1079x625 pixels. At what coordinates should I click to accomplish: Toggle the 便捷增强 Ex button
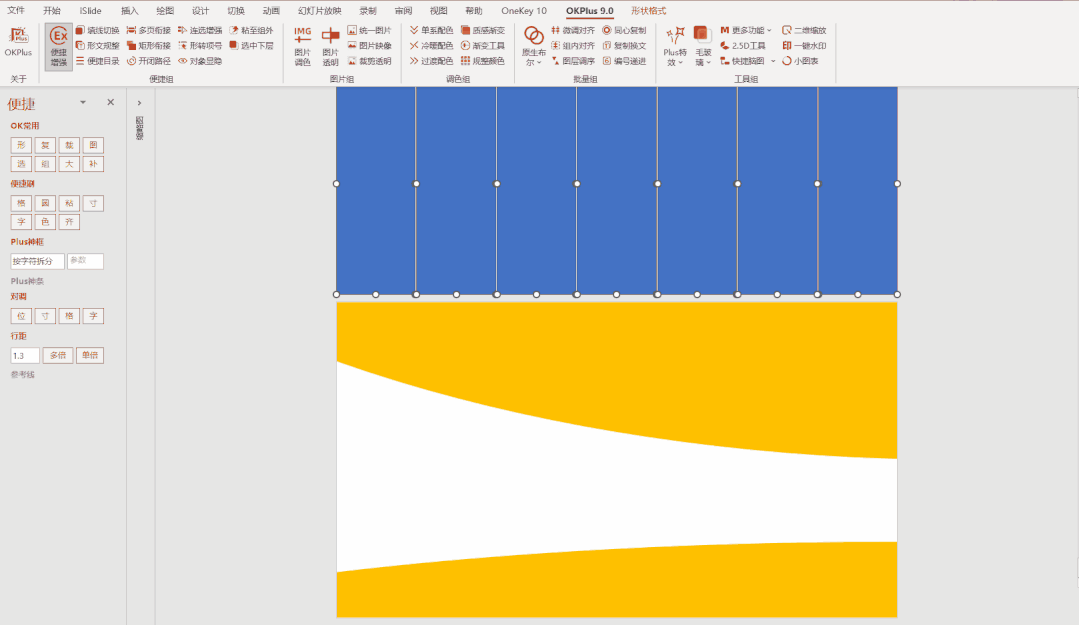(58, 47)
